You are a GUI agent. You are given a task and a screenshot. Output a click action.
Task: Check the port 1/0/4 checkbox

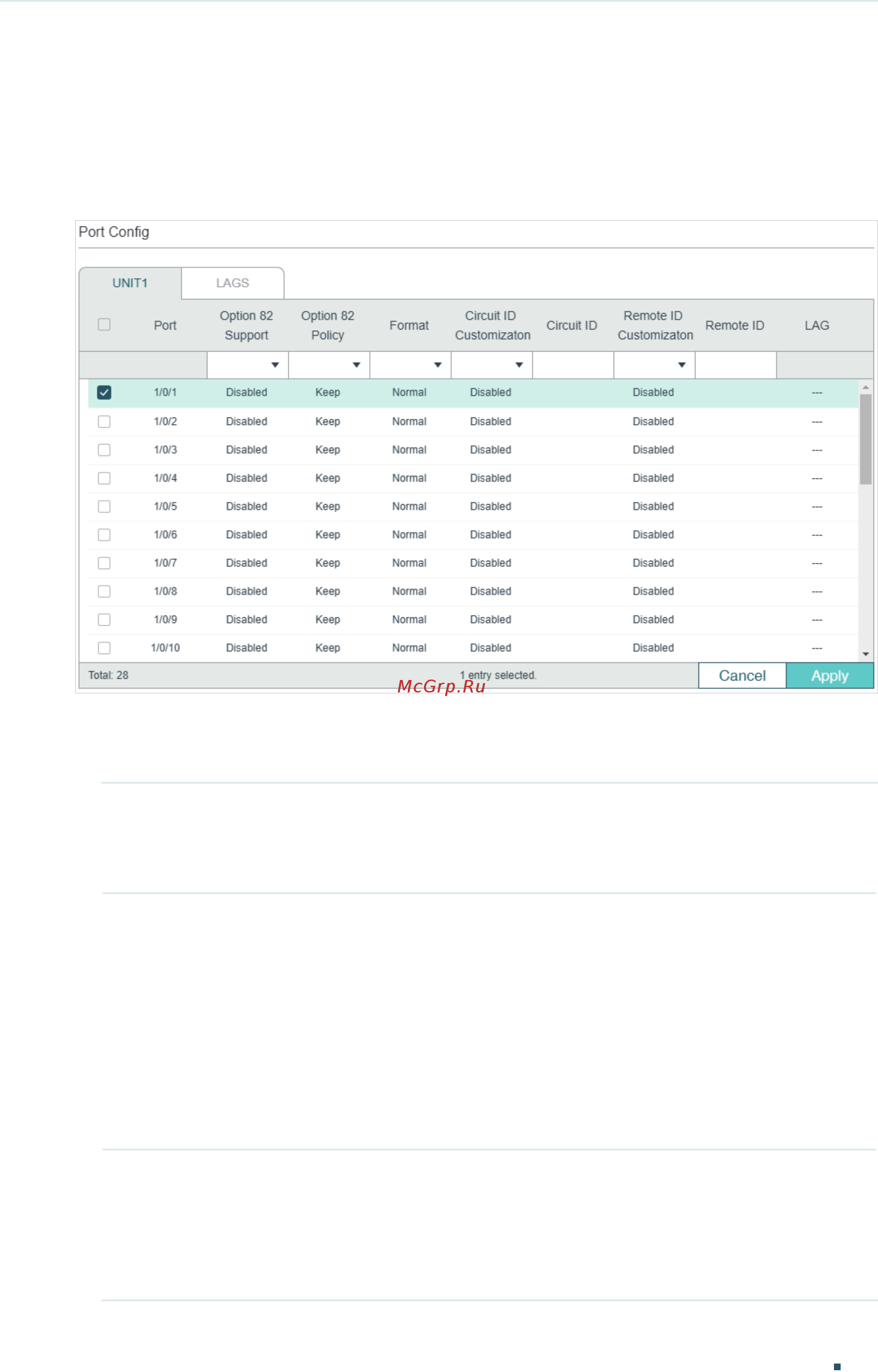[x=104, y=478]
